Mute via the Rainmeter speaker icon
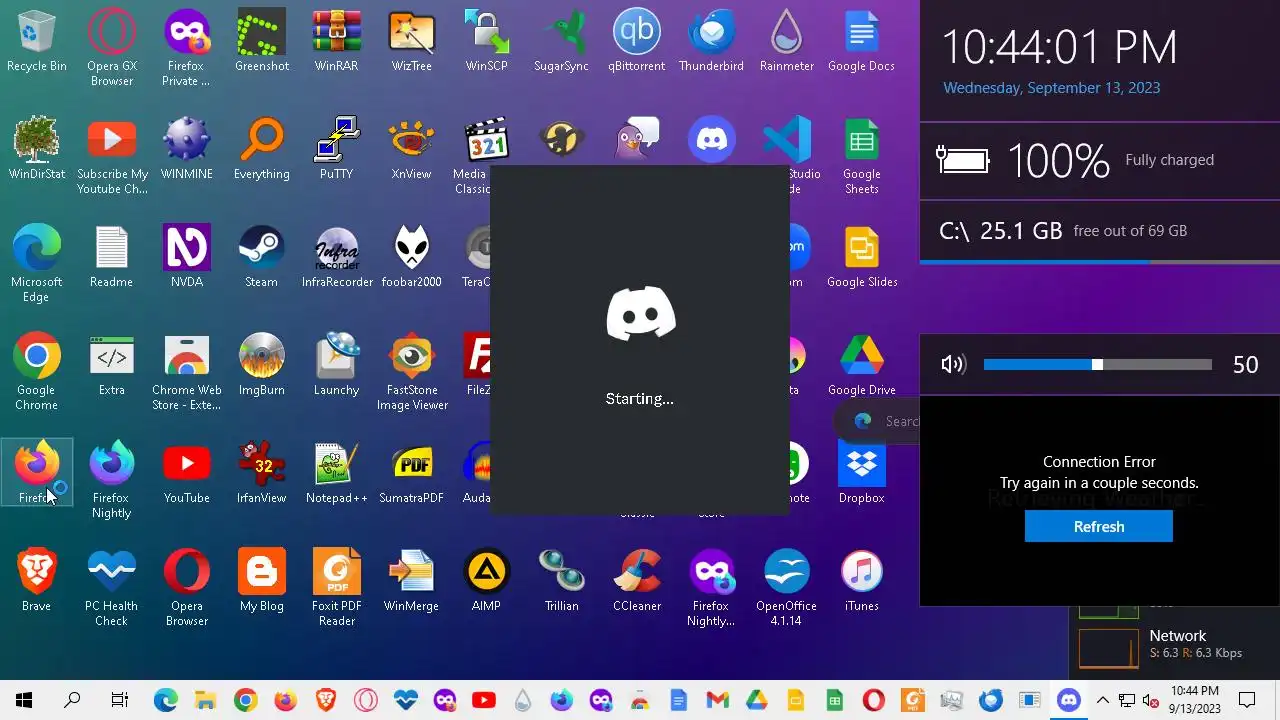1280x720 pixels. pyautogui.click(x=953, y=364)
